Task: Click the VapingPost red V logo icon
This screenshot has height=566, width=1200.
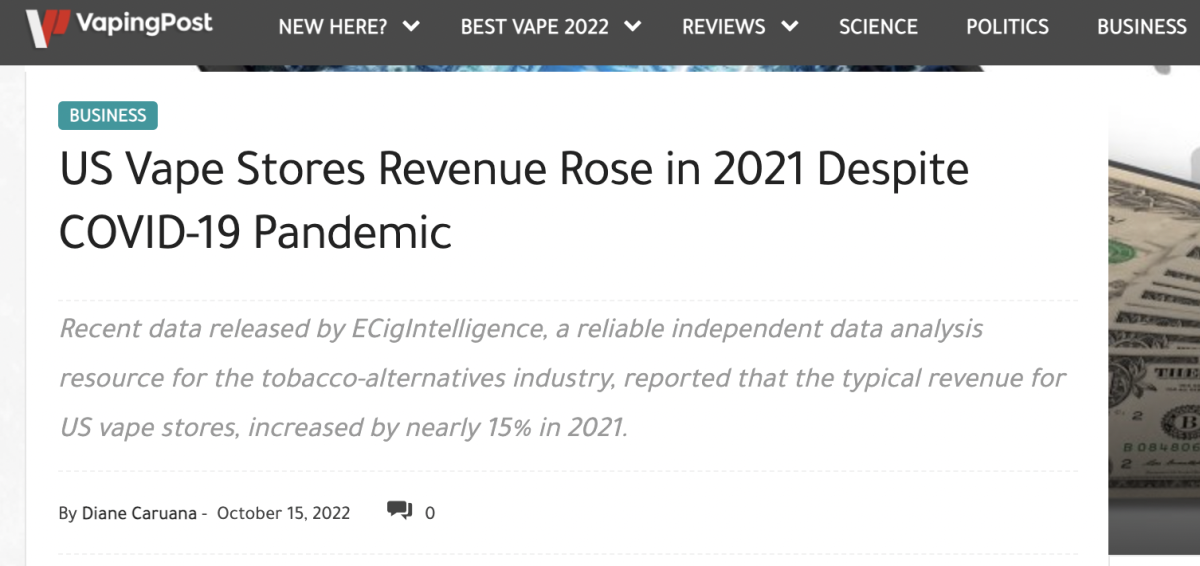Action: (47, 28)
